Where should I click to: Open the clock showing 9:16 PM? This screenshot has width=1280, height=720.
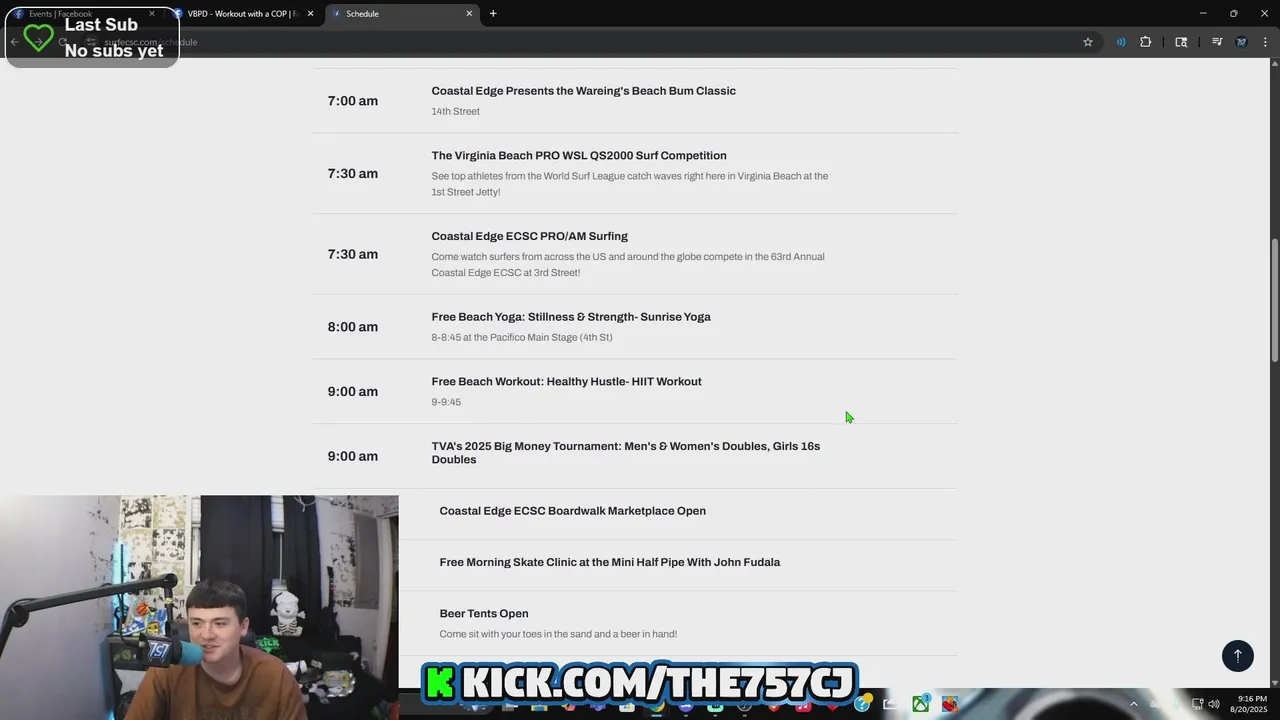click(1251, 704)
